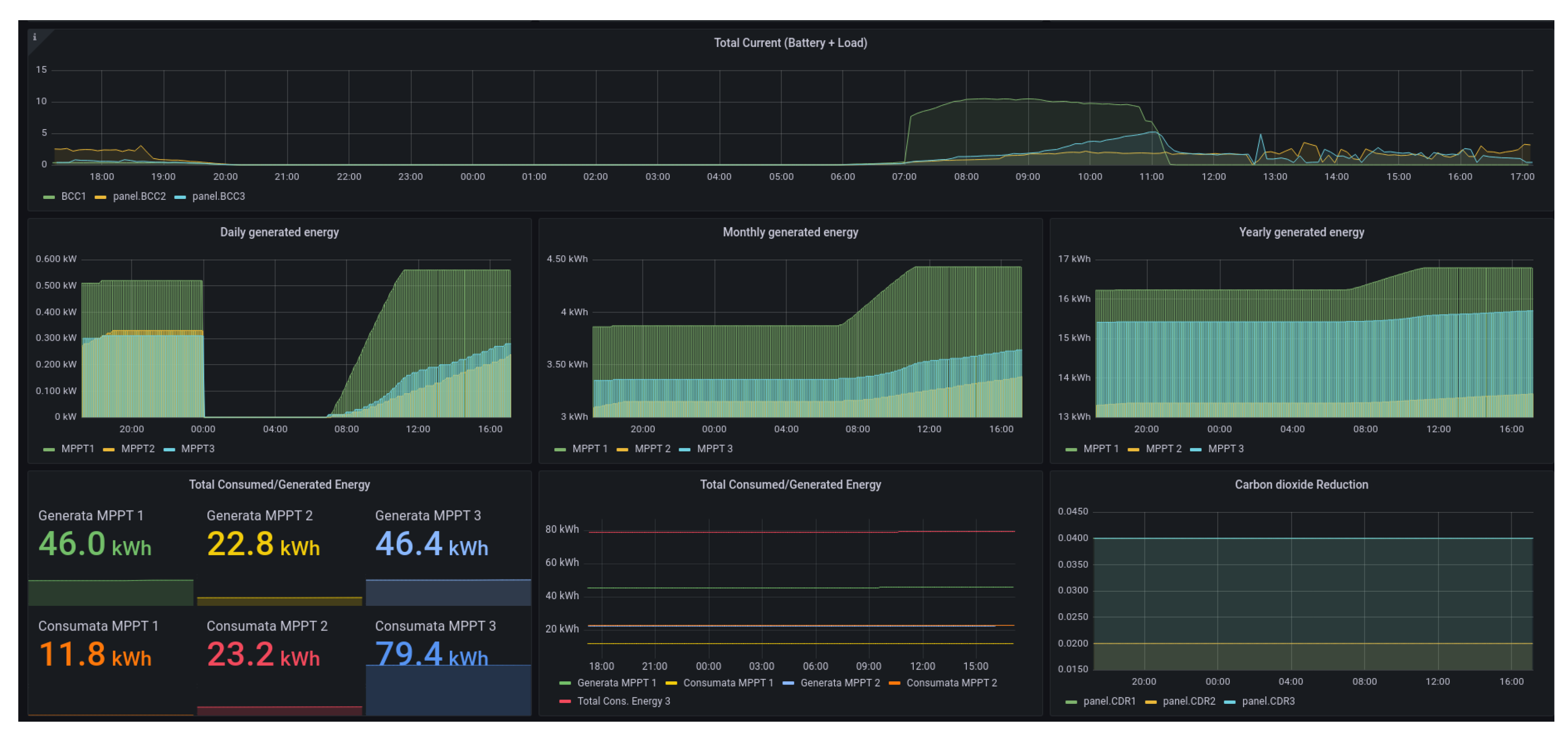Screen dimensions: 1568x732
Task: Toggle Generata MPPT 1 legend in line chart
Action: tap(616, 683)
